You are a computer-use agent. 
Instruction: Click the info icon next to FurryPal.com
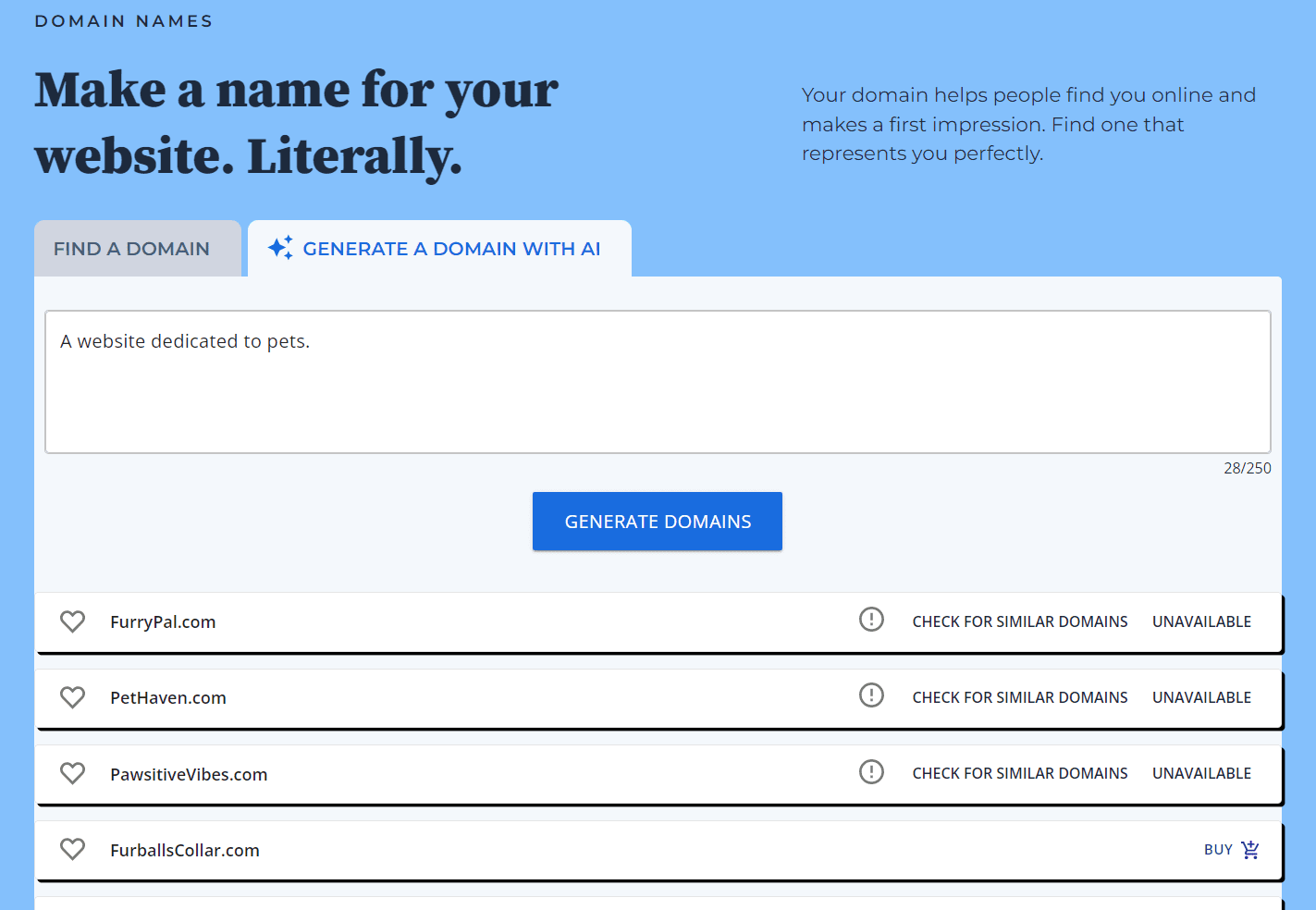coord(871,620)
